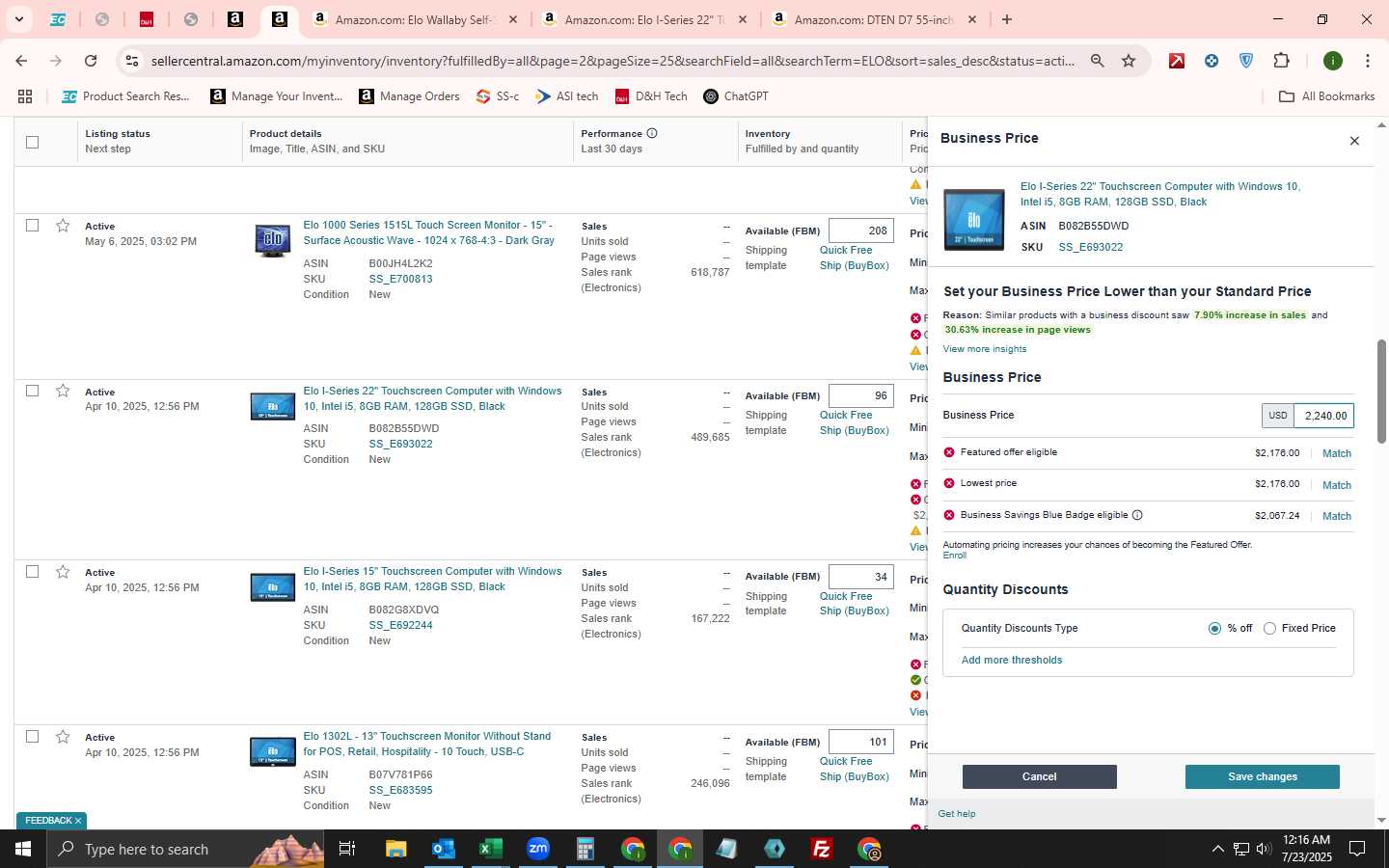Close the Business Price panel
The width and height of the screenshot is (1389, 868).
(1354, 141)
